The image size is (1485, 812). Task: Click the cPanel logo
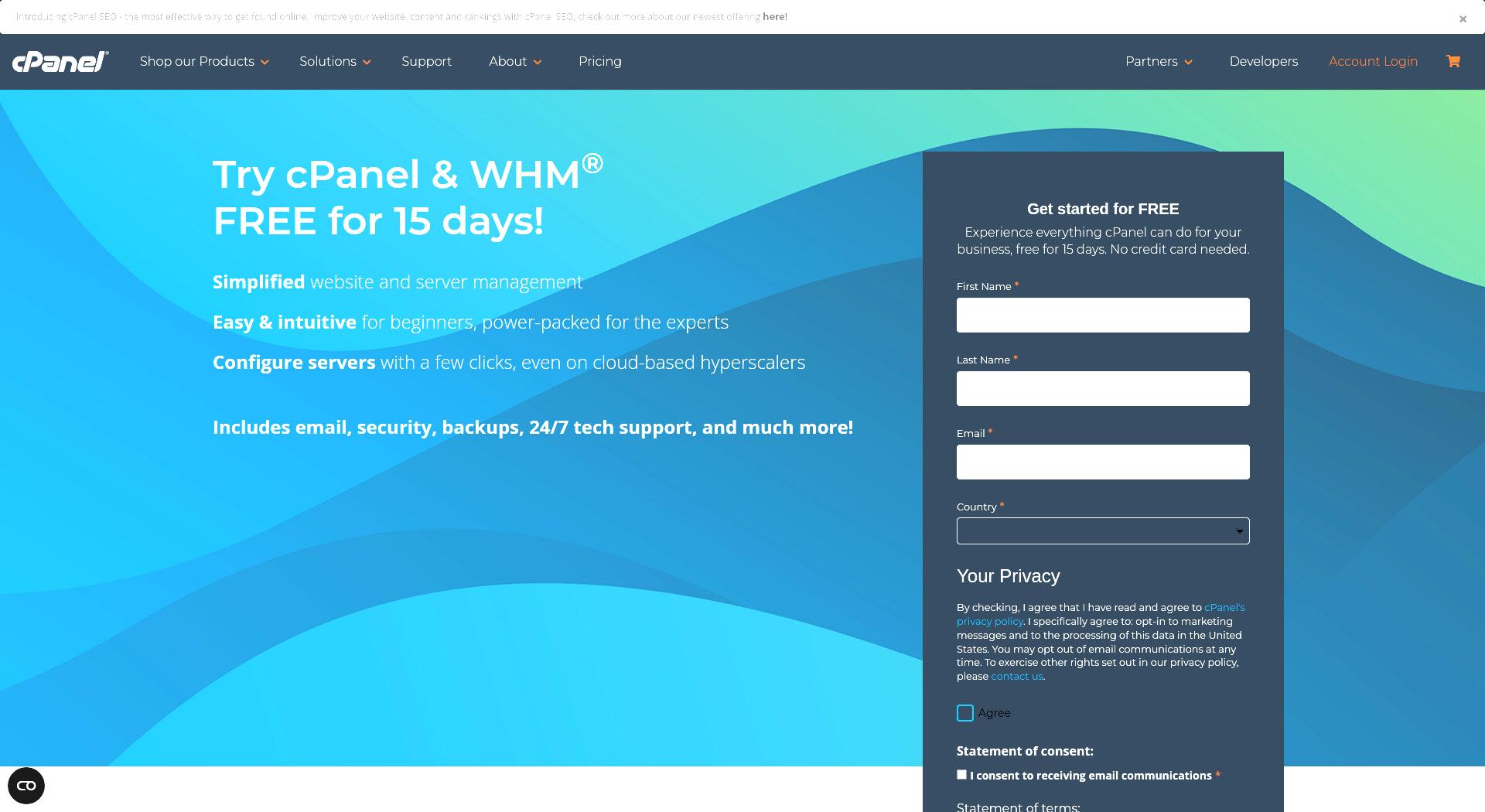coord(60,61)
